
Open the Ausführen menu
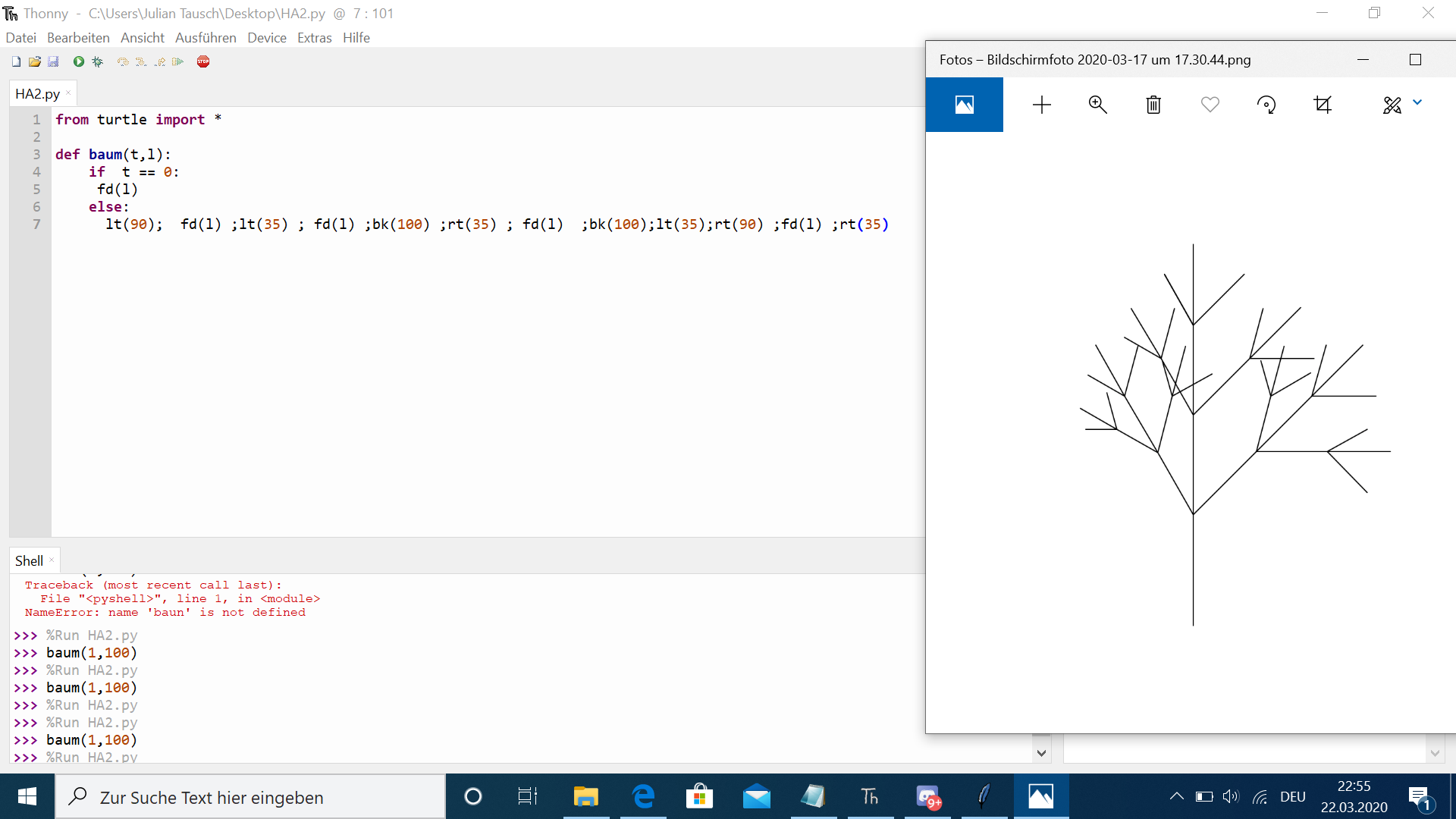[x=206, y=37]
